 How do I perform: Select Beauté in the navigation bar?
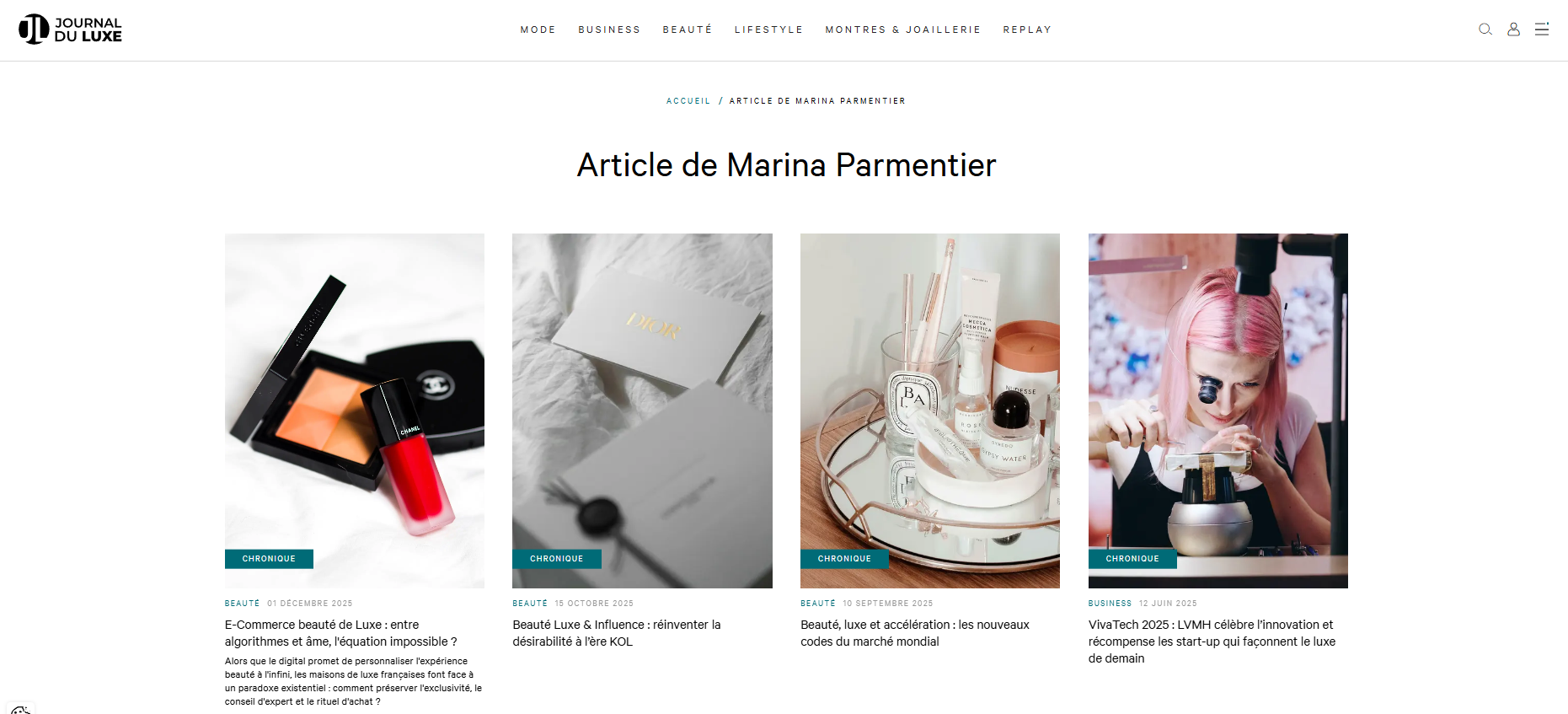point(688,30)
